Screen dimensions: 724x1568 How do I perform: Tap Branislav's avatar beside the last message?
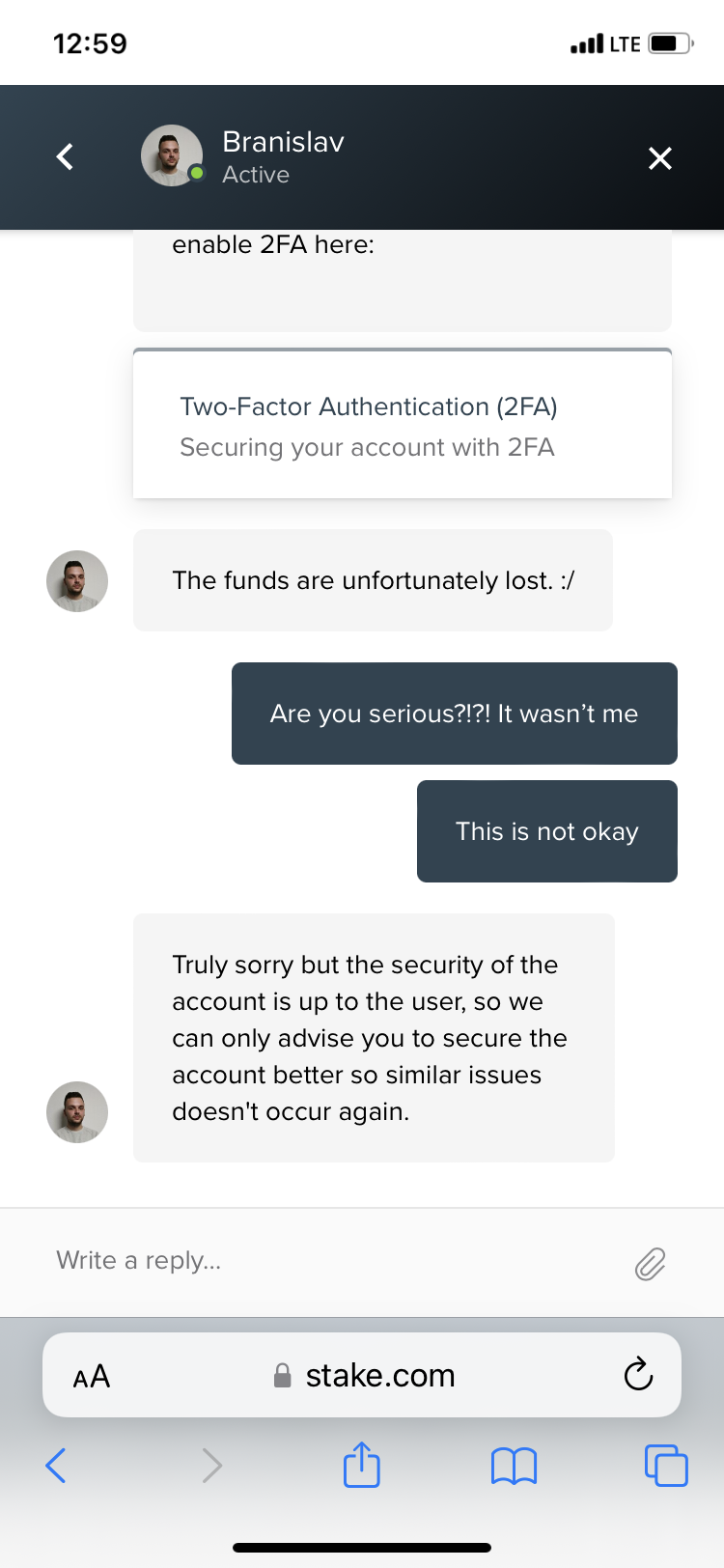[x=77, y=1112]
